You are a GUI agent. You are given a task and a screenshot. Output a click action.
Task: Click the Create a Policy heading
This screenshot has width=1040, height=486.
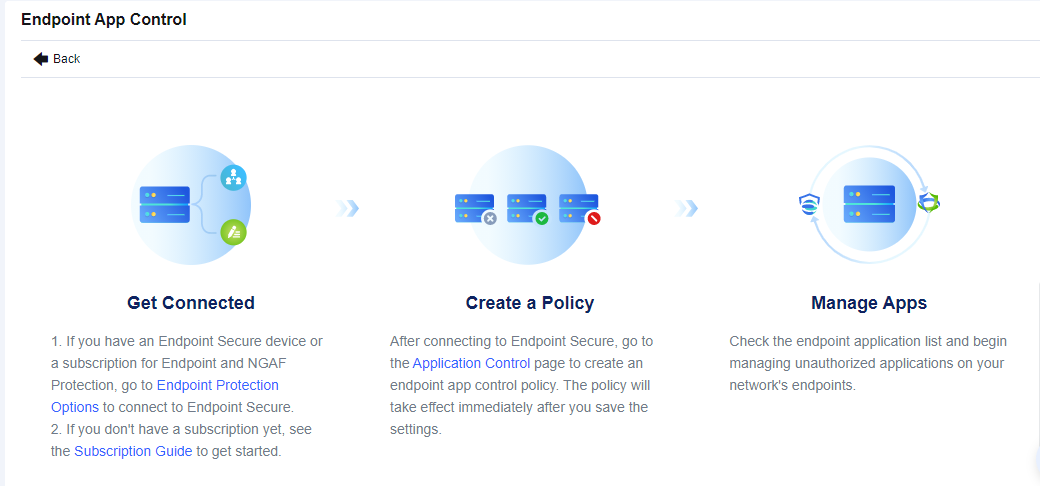click(530, 303)
